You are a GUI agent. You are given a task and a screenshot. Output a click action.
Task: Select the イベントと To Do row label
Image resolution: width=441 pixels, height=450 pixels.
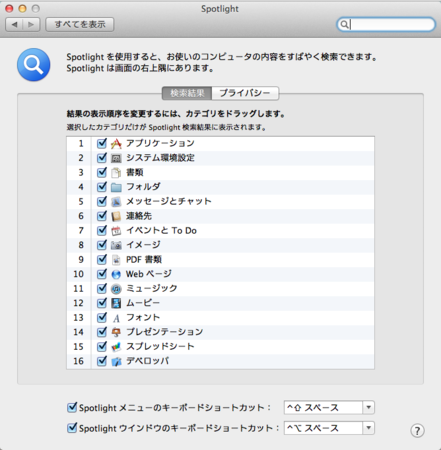pos(161,230)
